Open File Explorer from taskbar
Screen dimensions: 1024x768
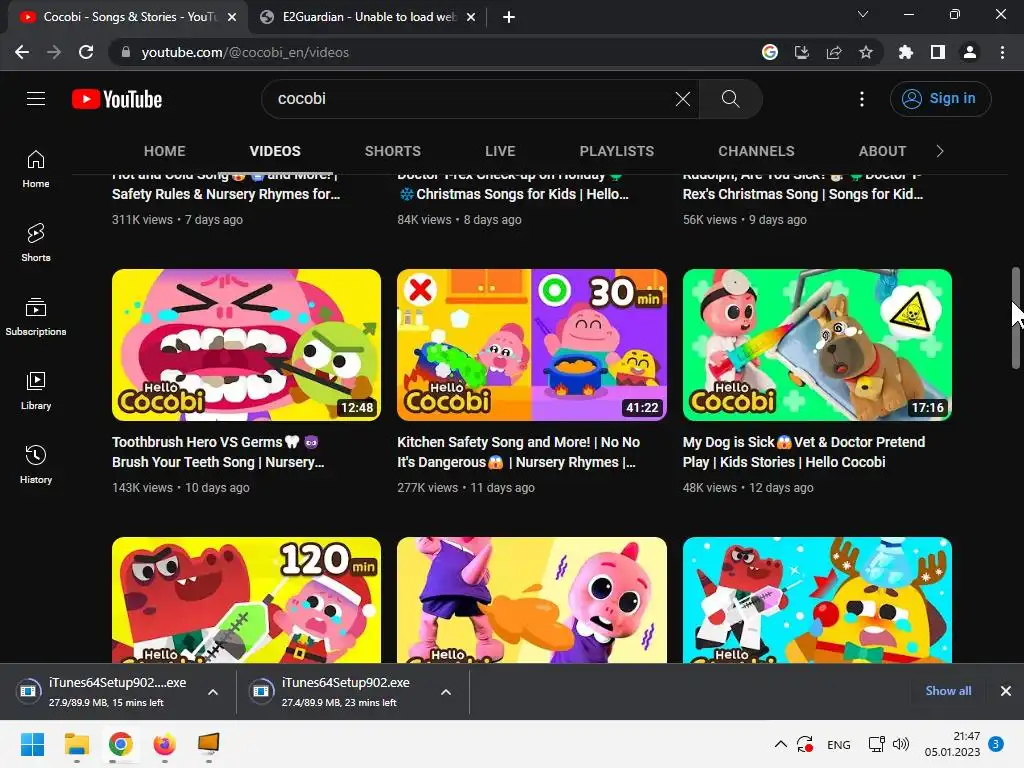[76, 744]
